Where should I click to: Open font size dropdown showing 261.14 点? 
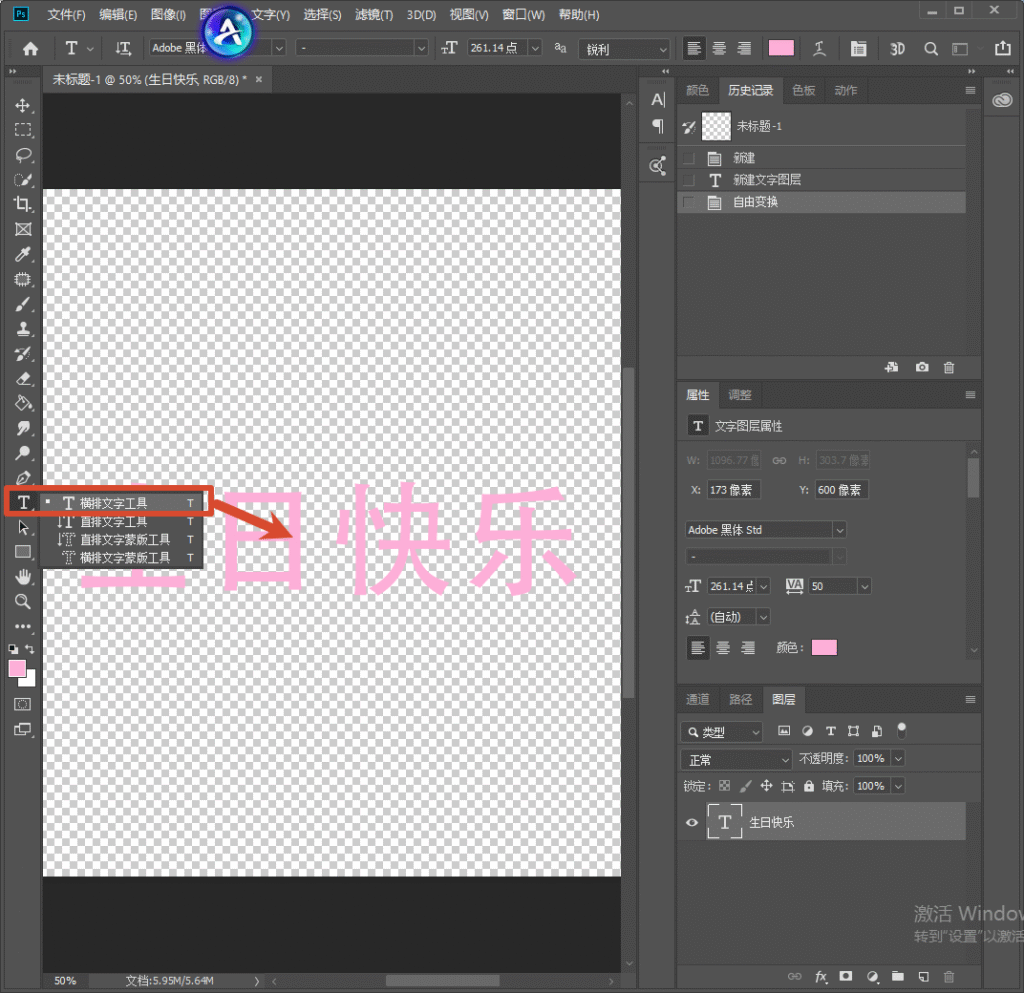tap(535, 48)
